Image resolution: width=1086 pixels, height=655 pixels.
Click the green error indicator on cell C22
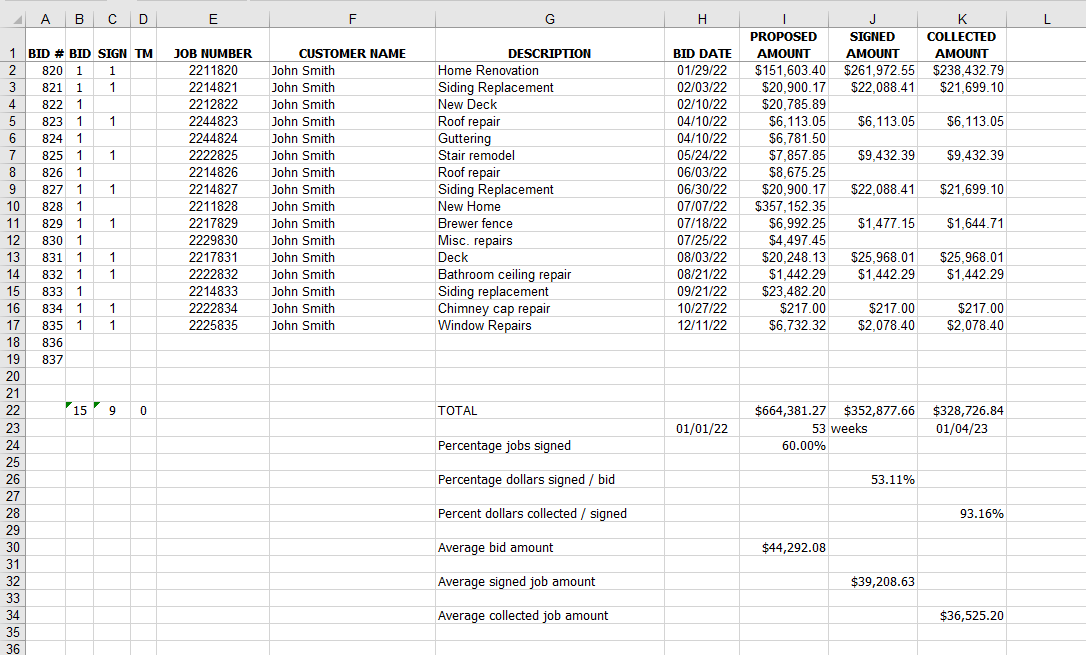(97, 405)
